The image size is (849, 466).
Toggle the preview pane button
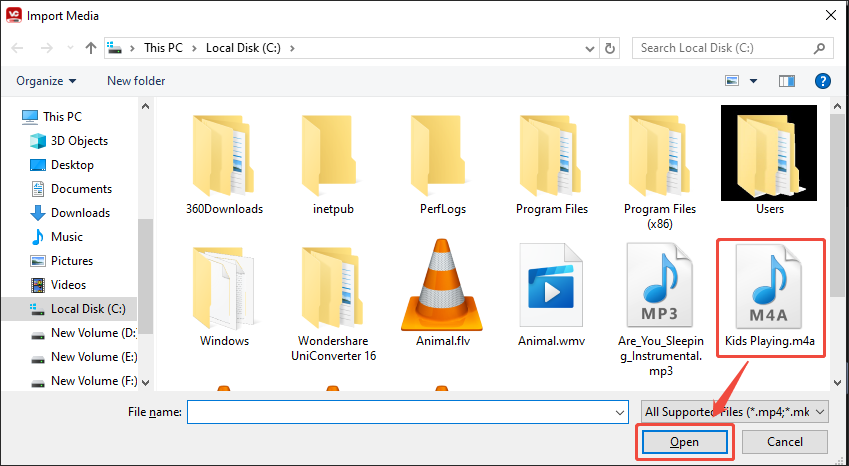pyautogui.click(x=787, y=81)
